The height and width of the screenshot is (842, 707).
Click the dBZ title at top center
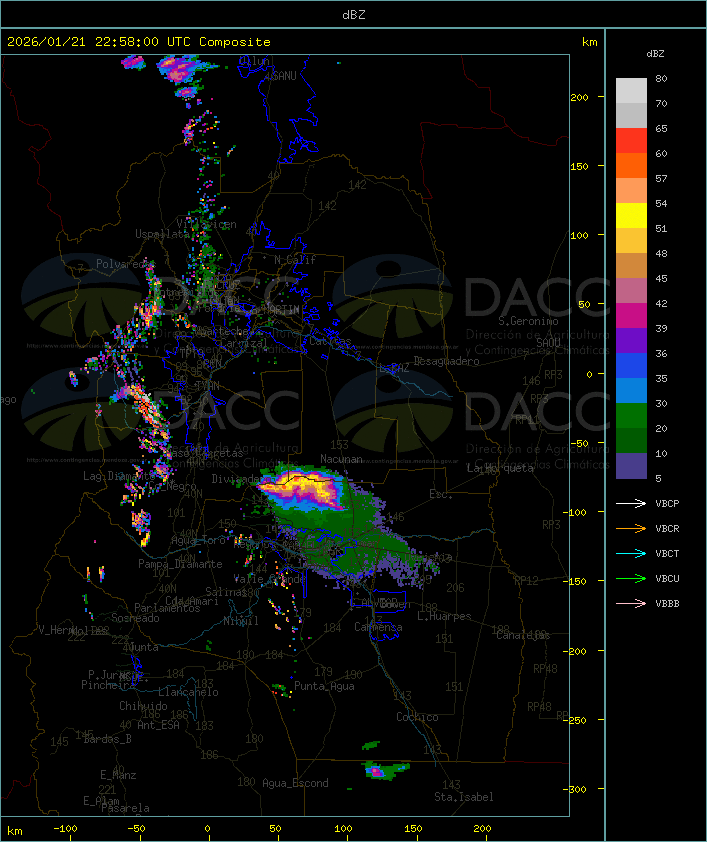click(352, 14)
